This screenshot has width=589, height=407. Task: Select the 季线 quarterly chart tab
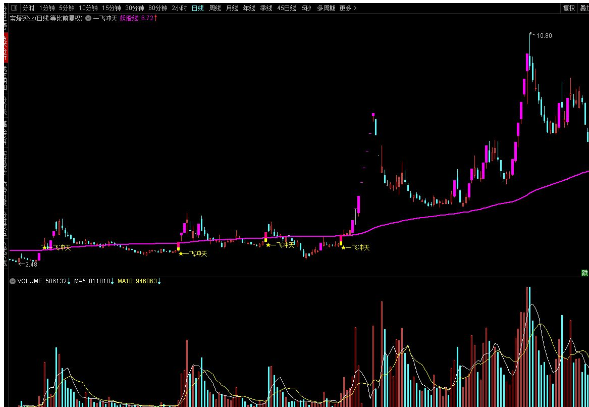(x=266, y=8)
